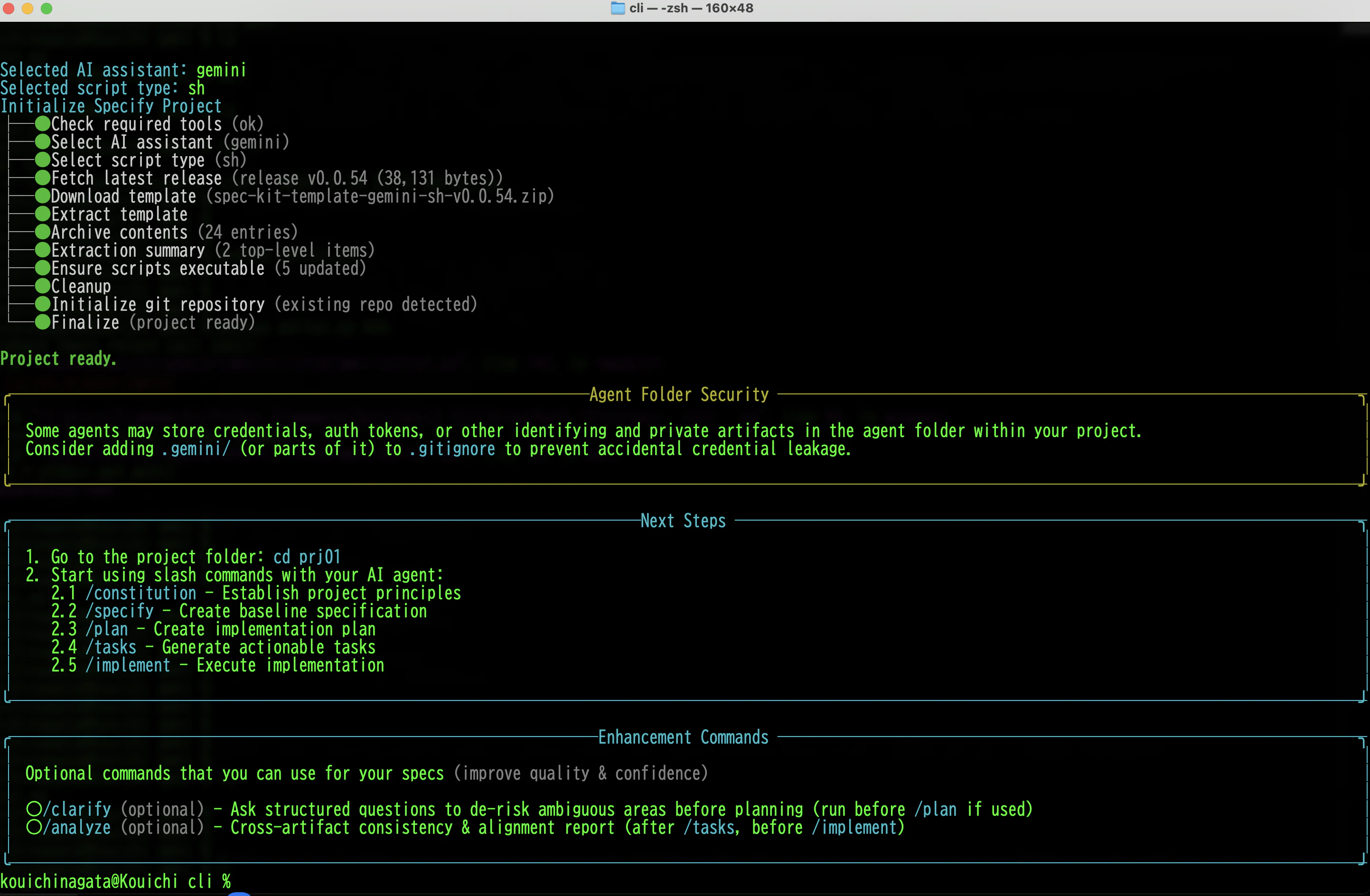1370x896 pixels.
Task: Click green dot beside Archive contents
Action: [x=43, y=232]
